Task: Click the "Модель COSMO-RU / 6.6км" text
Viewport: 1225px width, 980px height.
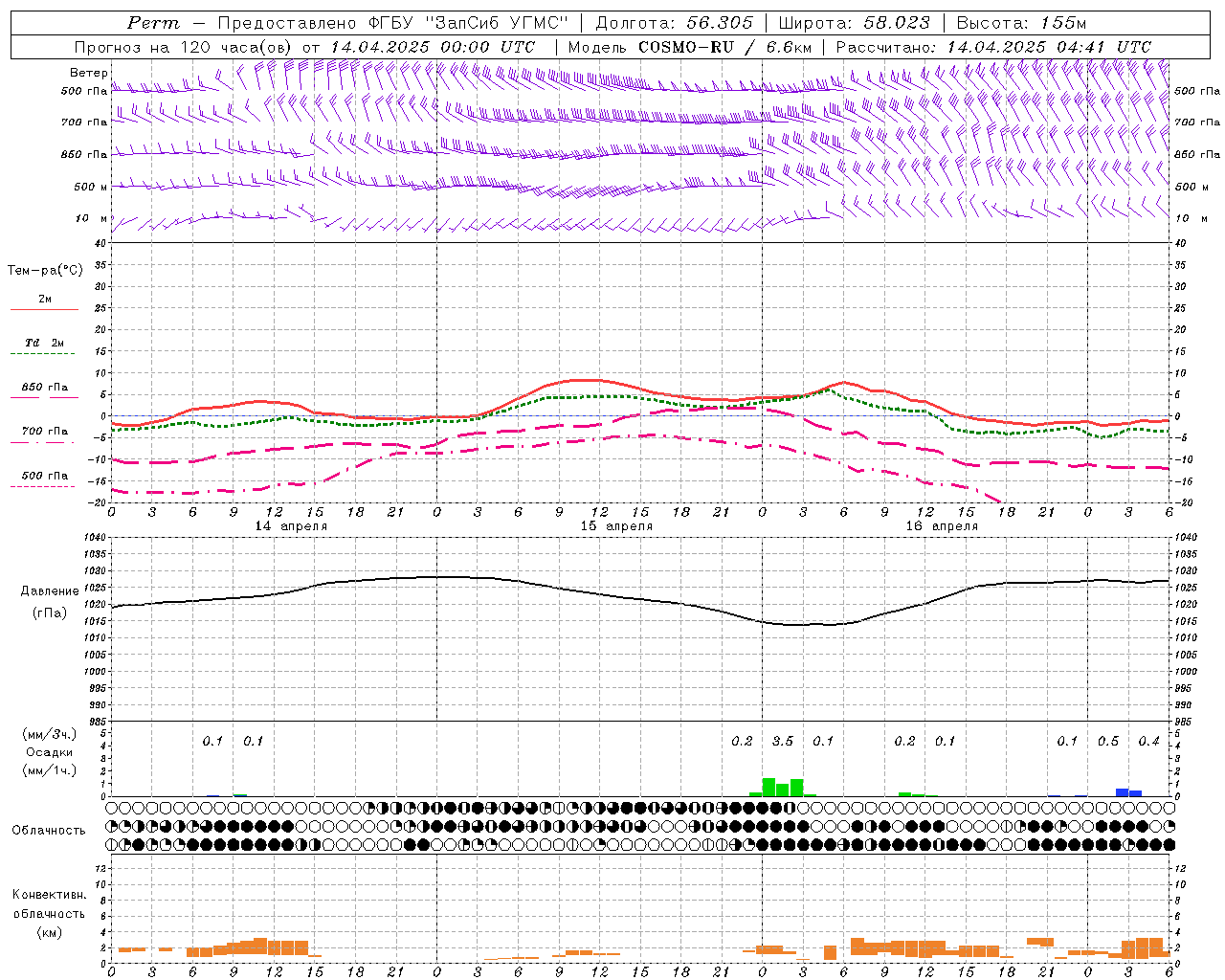Action: [689, 47]
